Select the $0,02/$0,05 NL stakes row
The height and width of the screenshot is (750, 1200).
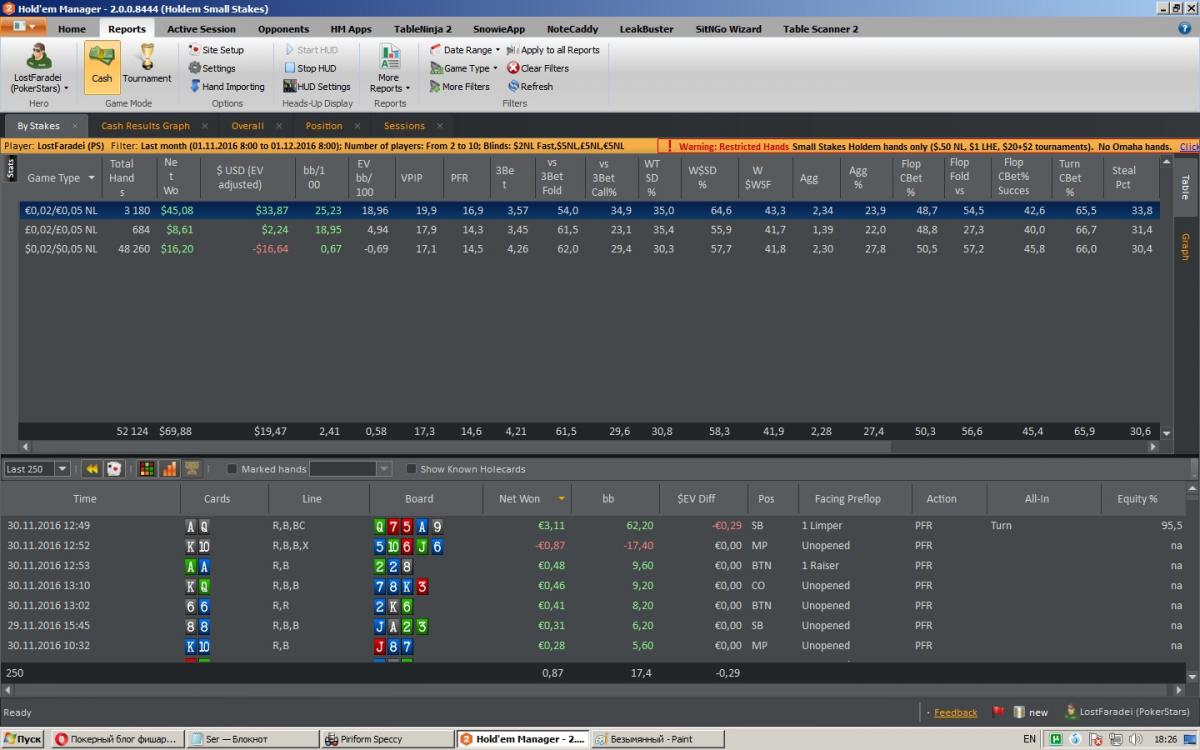coord(588,249)
